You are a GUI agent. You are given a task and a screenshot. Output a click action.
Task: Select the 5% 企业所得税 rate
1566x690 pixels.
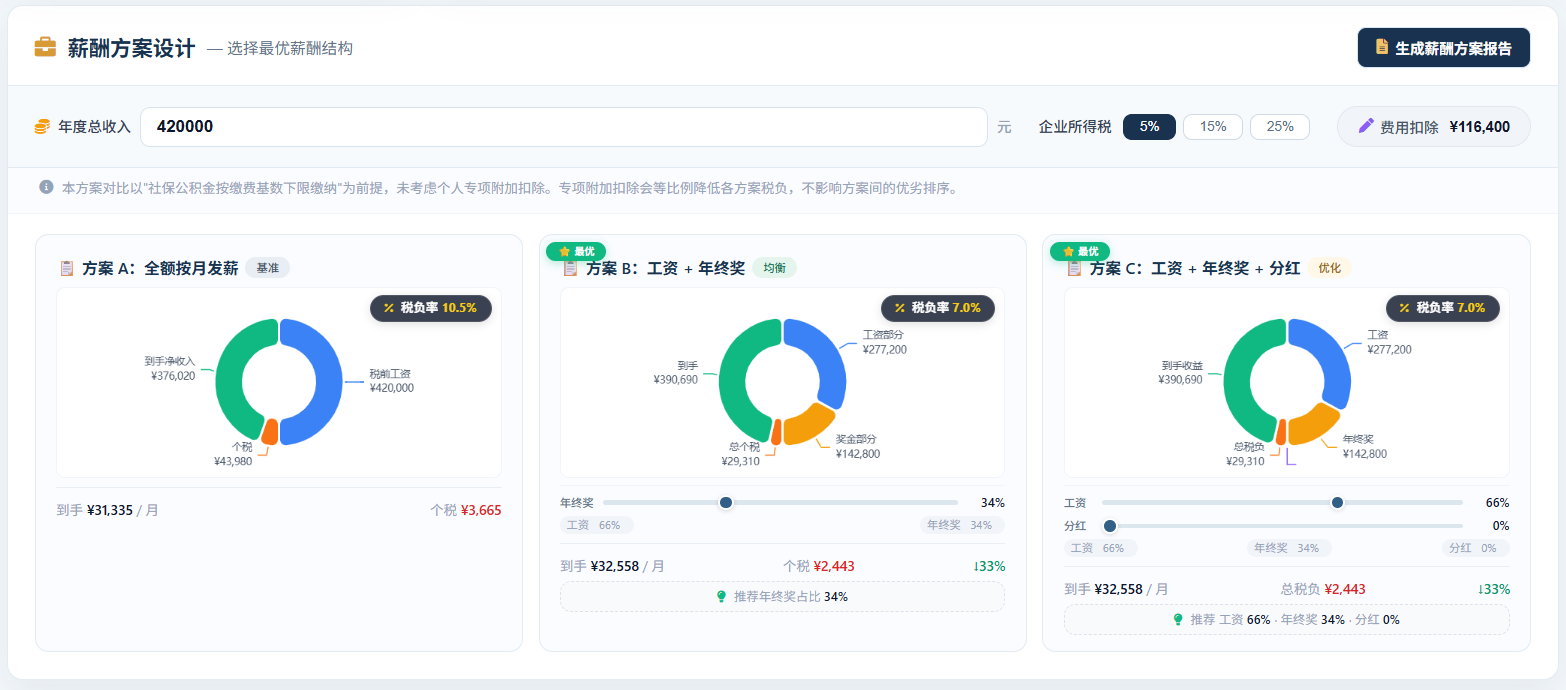pyautogui.click(x=1149, y=127)
